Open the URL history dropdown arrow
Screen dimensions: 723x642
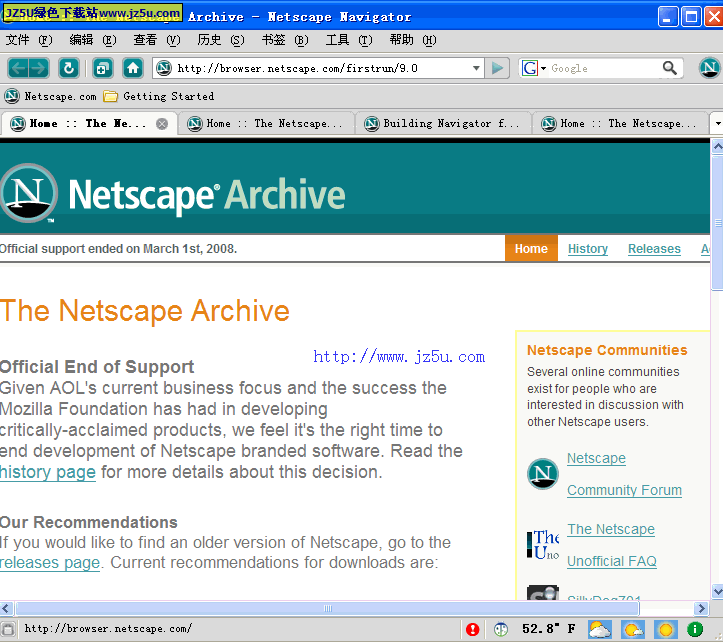point(476,68)
